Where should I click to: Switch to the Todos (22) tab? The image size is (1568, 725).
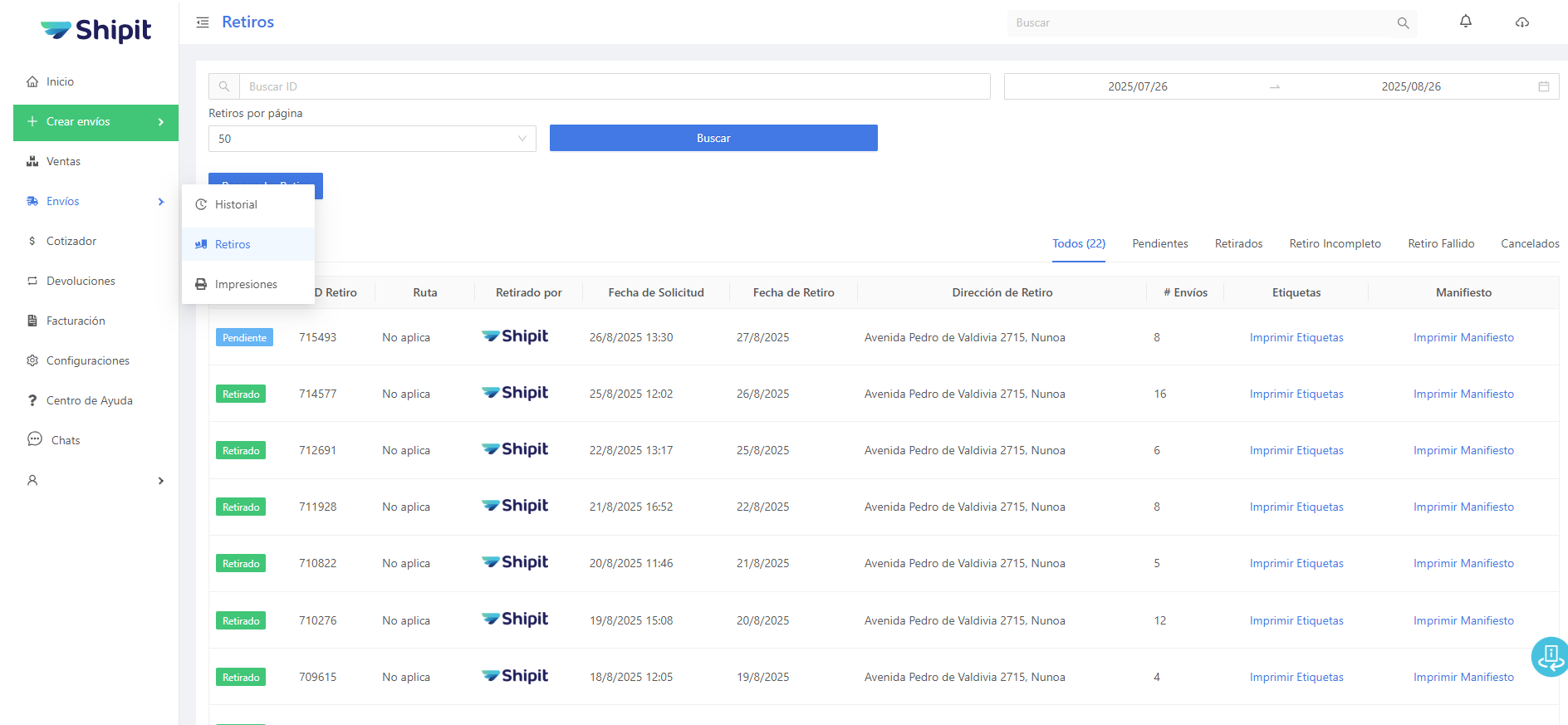pyautogui.click(x=1079, y=243)
